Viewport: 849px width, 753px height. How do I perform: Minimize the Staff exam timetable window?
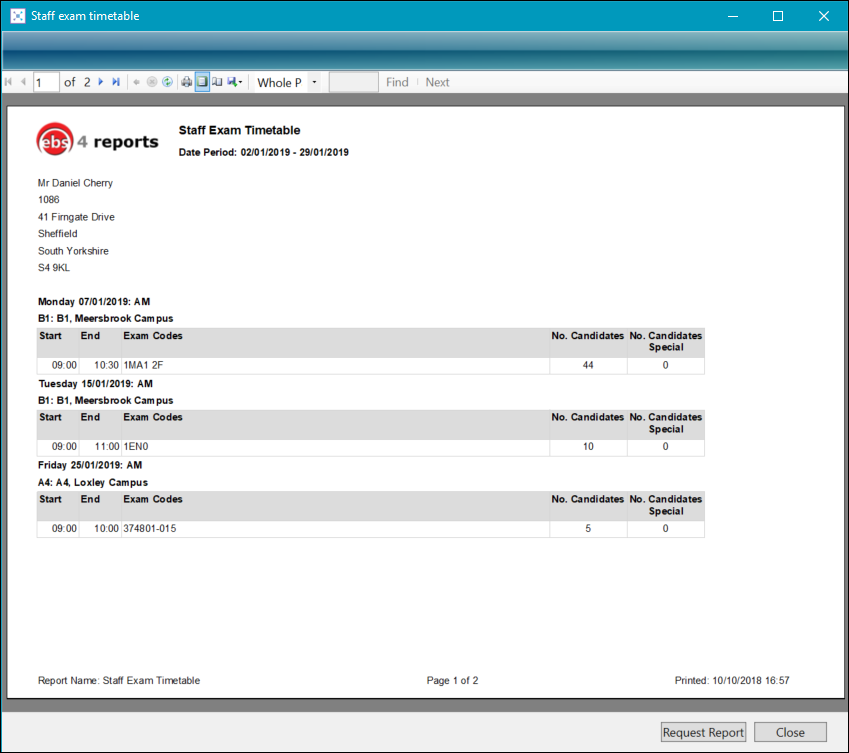732,16
